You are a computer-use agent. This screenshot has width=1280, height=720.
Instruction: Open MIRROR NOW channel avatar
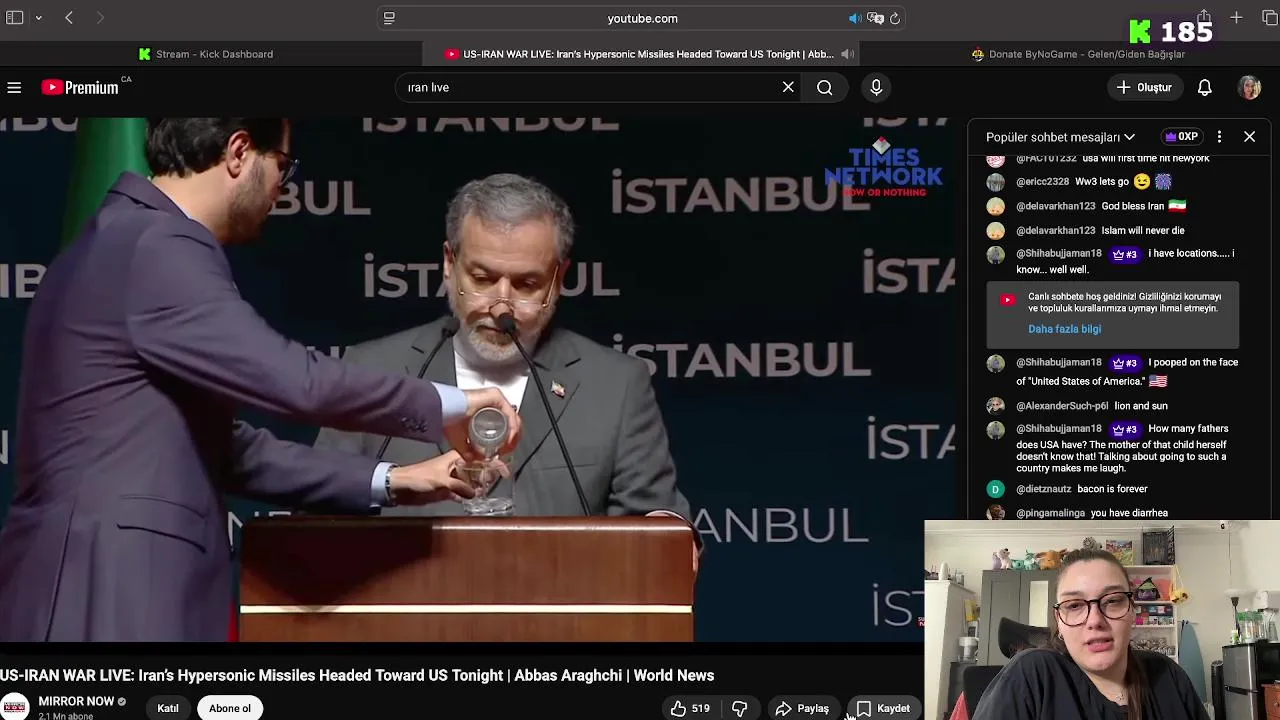[14, 707]
